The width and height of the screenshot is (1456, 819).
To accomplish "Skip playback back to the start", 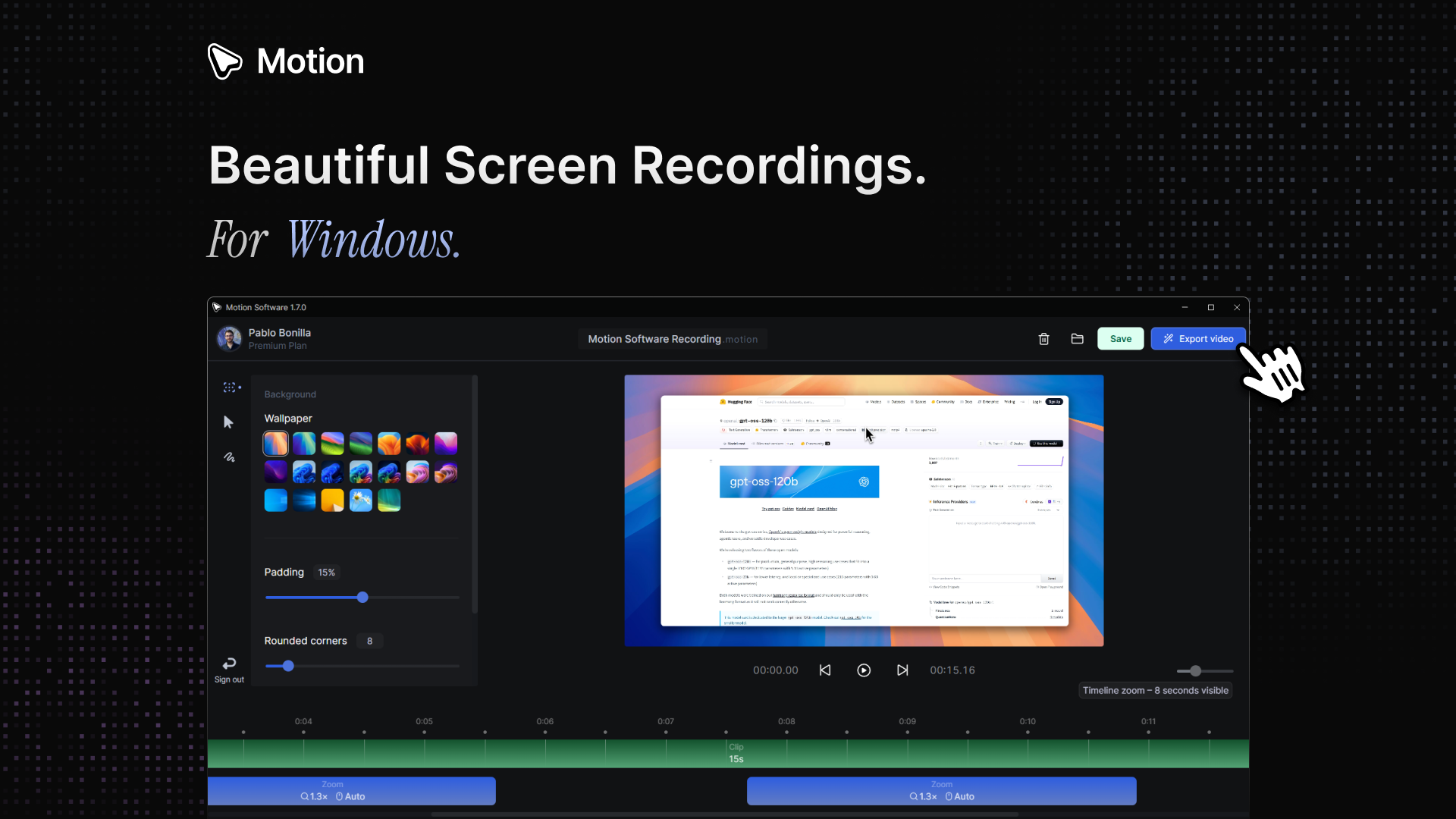I will pos(825,670).
